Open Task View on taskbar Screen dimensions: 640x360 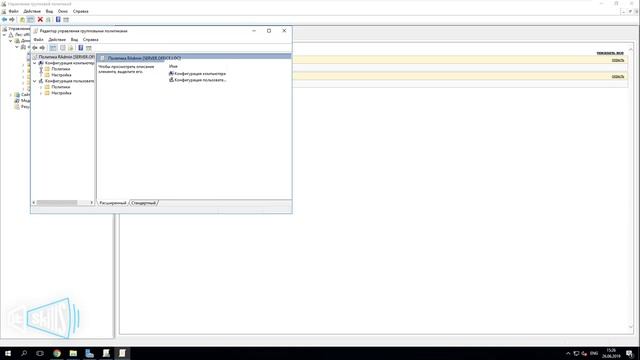(x=40, y=353)
